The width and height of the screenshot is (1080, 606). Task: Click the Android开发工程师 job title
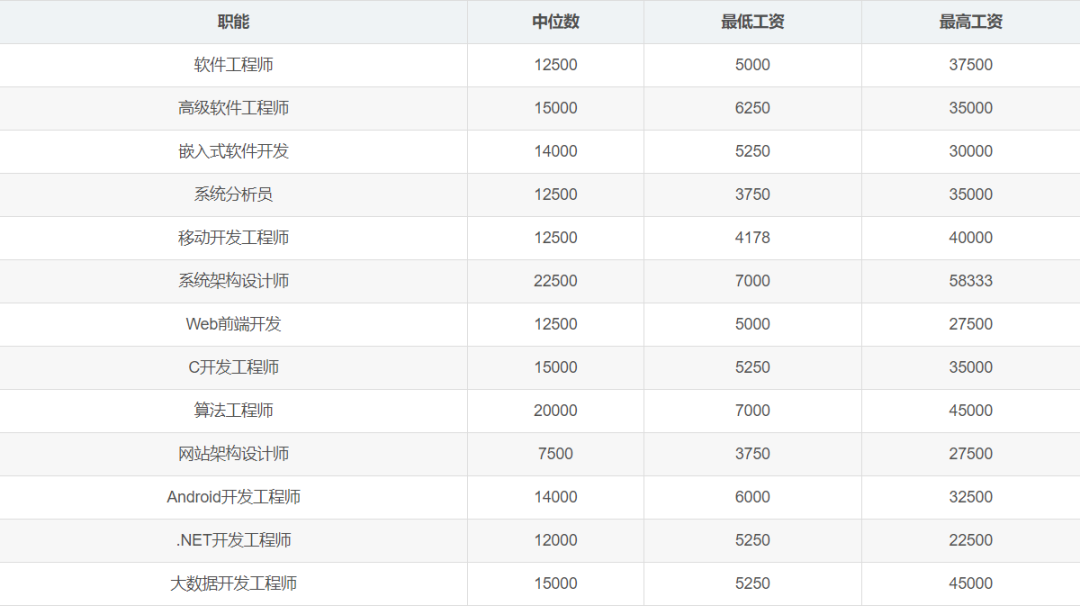point(233,497)
